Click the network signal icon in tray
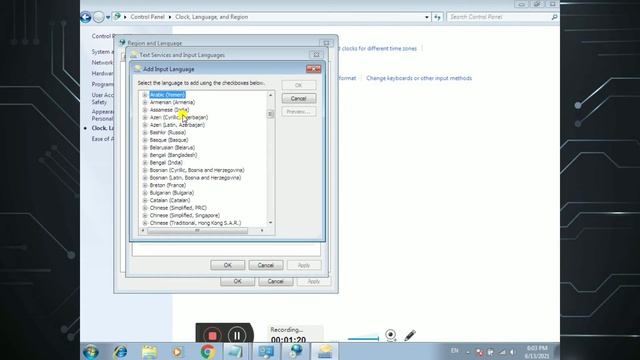This screenshot has width=640, height=360. [502, 352]
